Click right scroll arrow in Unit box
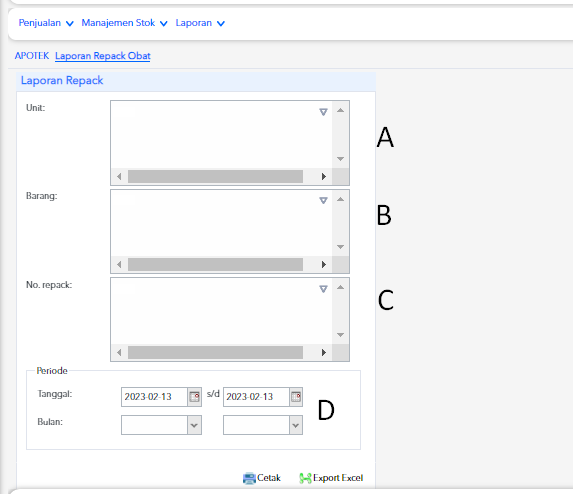Screen dimensions: 573x494 point(324,176)
